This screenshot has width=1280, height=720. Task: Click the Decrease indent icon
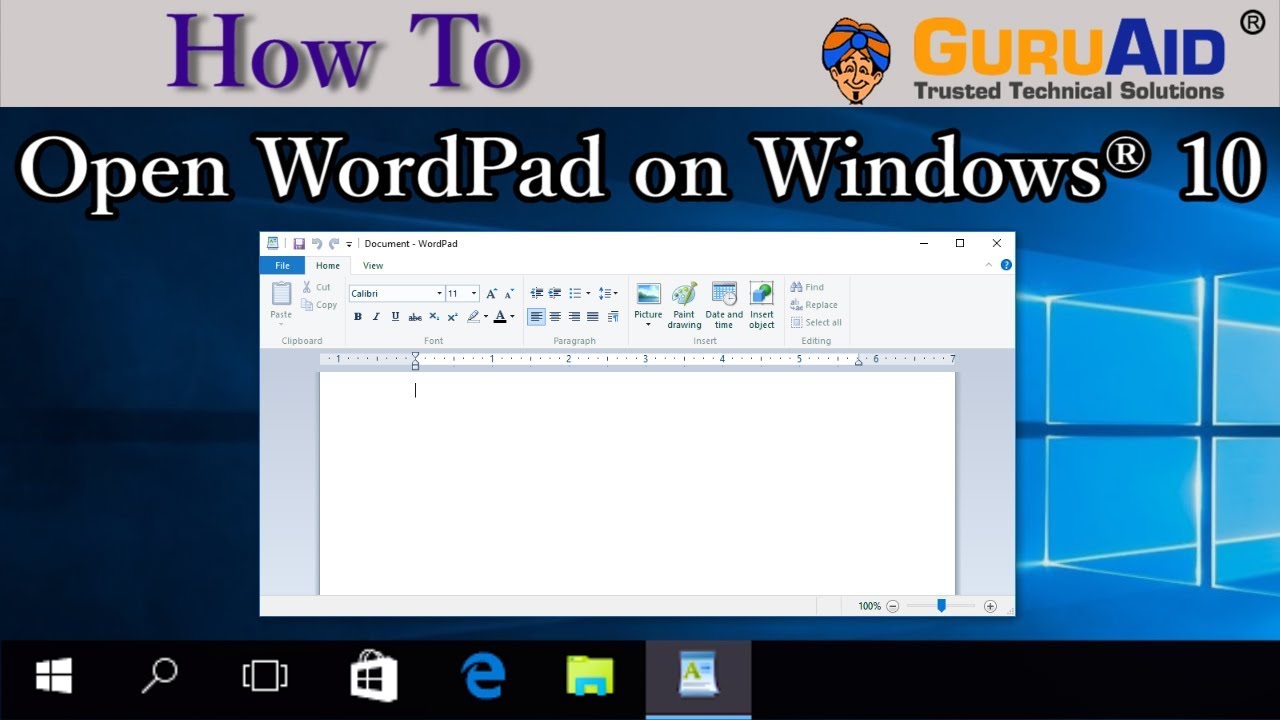[x=536, y=293]
